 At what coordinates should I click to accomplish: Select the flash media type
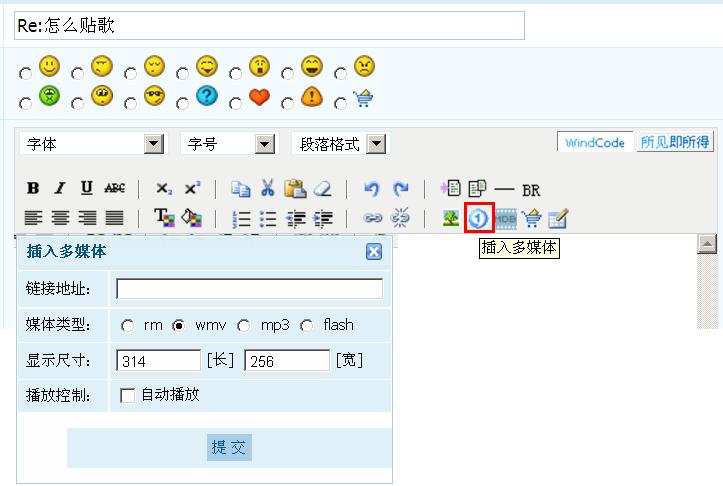306,325
